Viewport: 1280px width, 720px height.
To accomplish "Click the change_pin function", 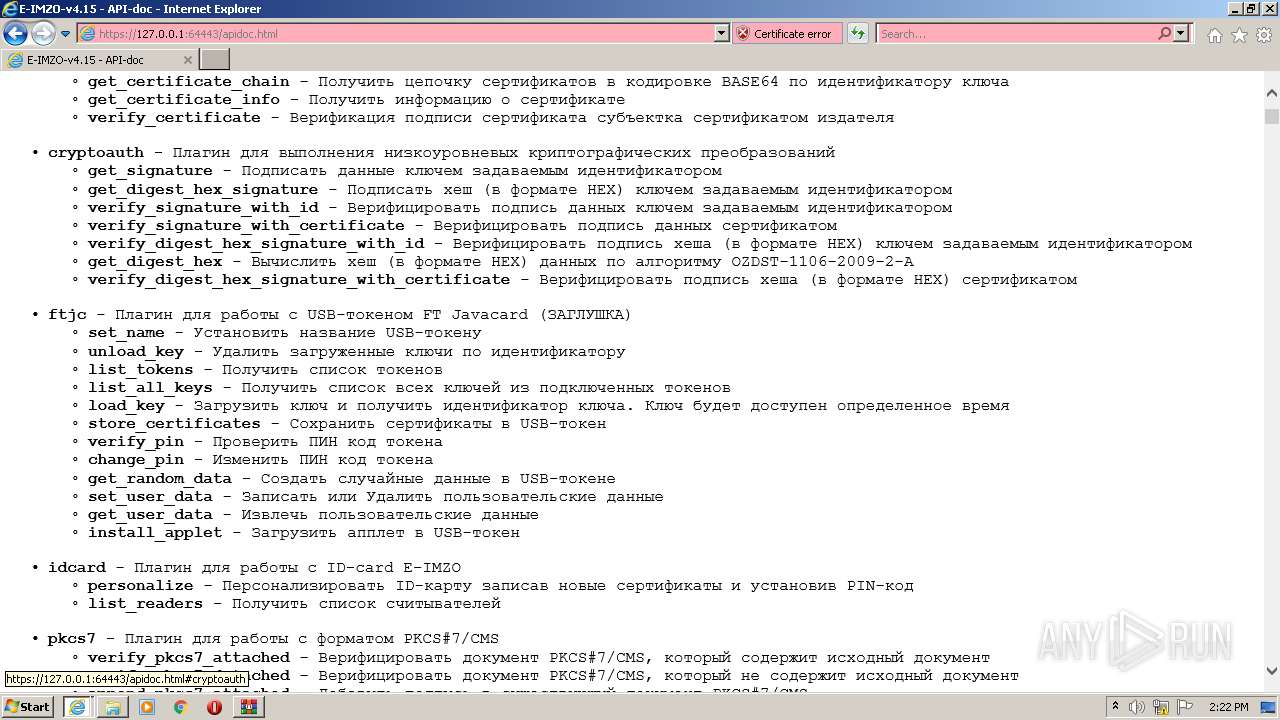I will point(136,460).
